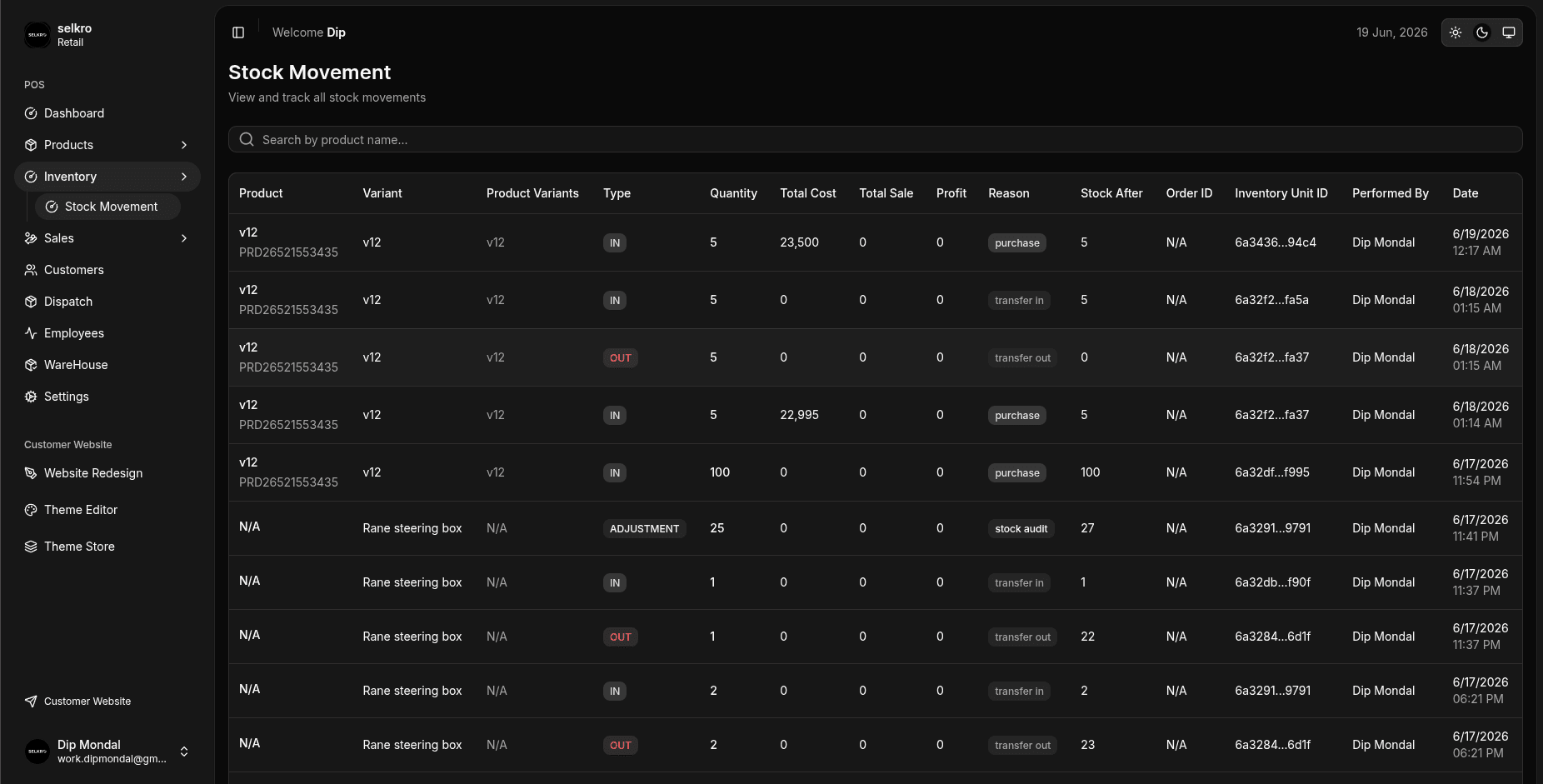The height and width of the screenshot is (784, 1543).
Task: Expand the Products submenu chevron
Action: click(184, 145)
